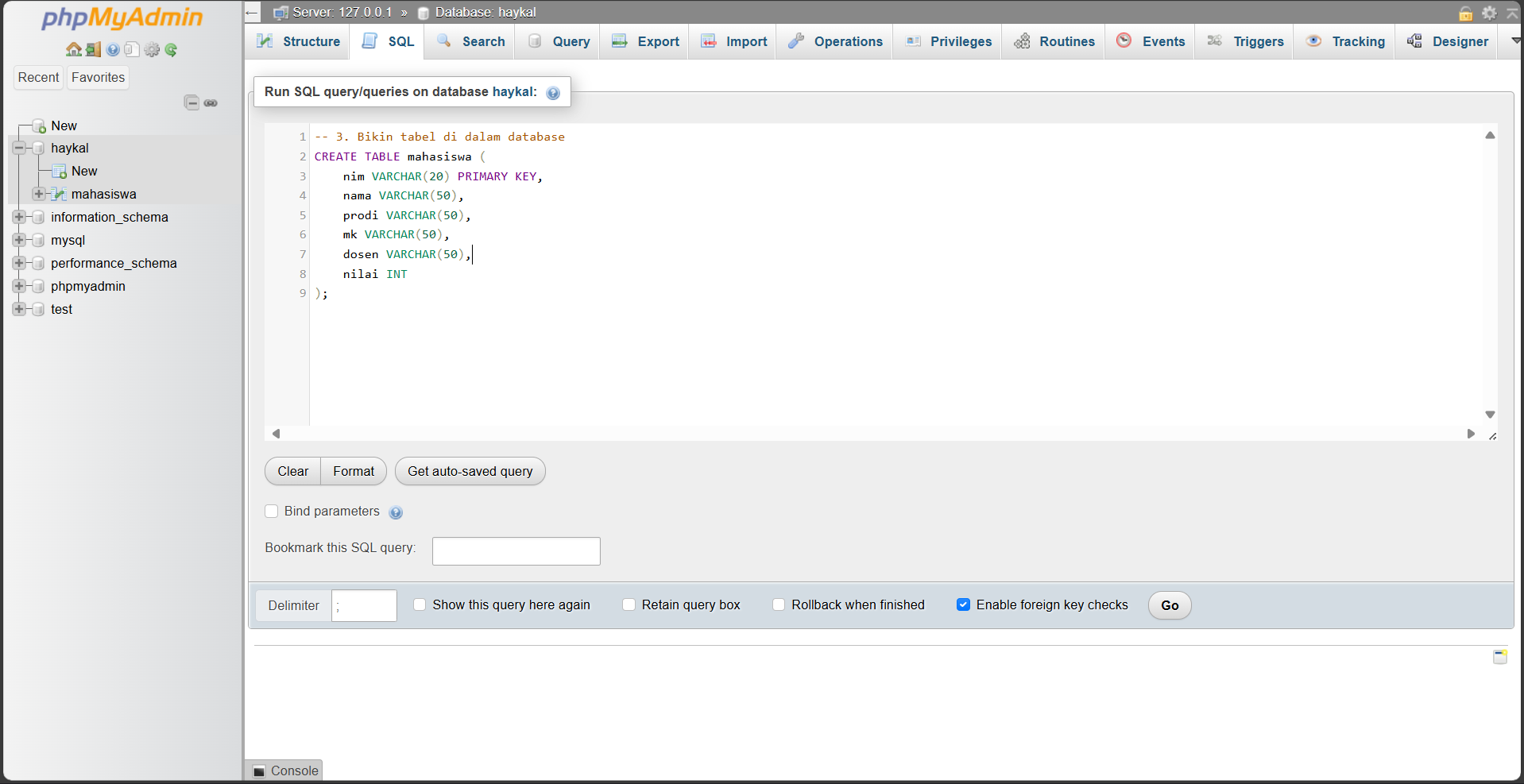
Task: Click the haykal database cylinder icon
Action: (x=38, y=149)
